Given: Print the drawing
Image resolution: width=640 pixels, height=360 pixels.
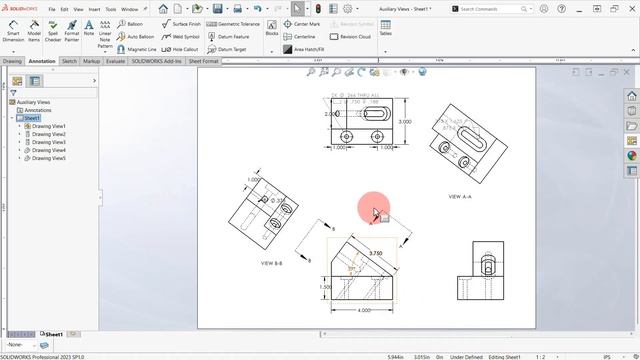Looking at the screenshot, I should [238, 9].
